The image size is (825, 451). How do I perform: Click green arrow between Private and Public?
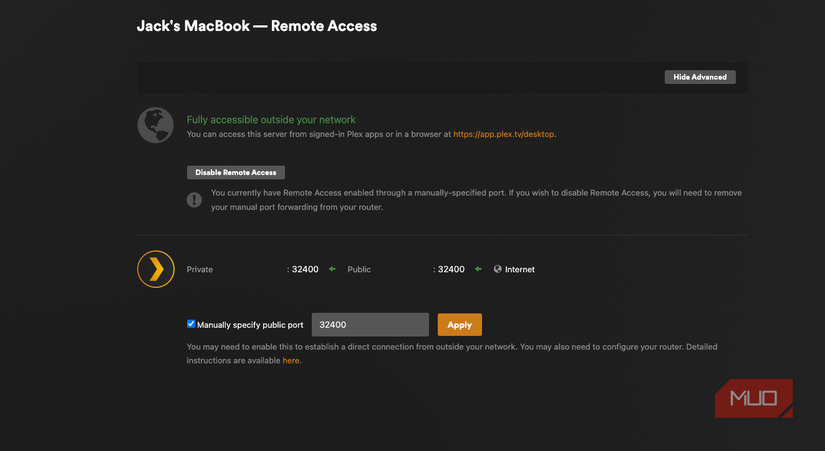[332, 269]
